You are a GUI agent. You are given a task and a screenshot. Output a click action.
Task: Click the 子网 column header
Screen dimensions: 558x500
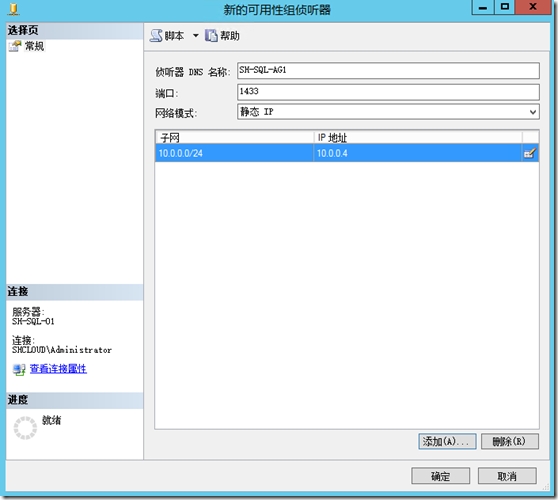tap(234, 137)
